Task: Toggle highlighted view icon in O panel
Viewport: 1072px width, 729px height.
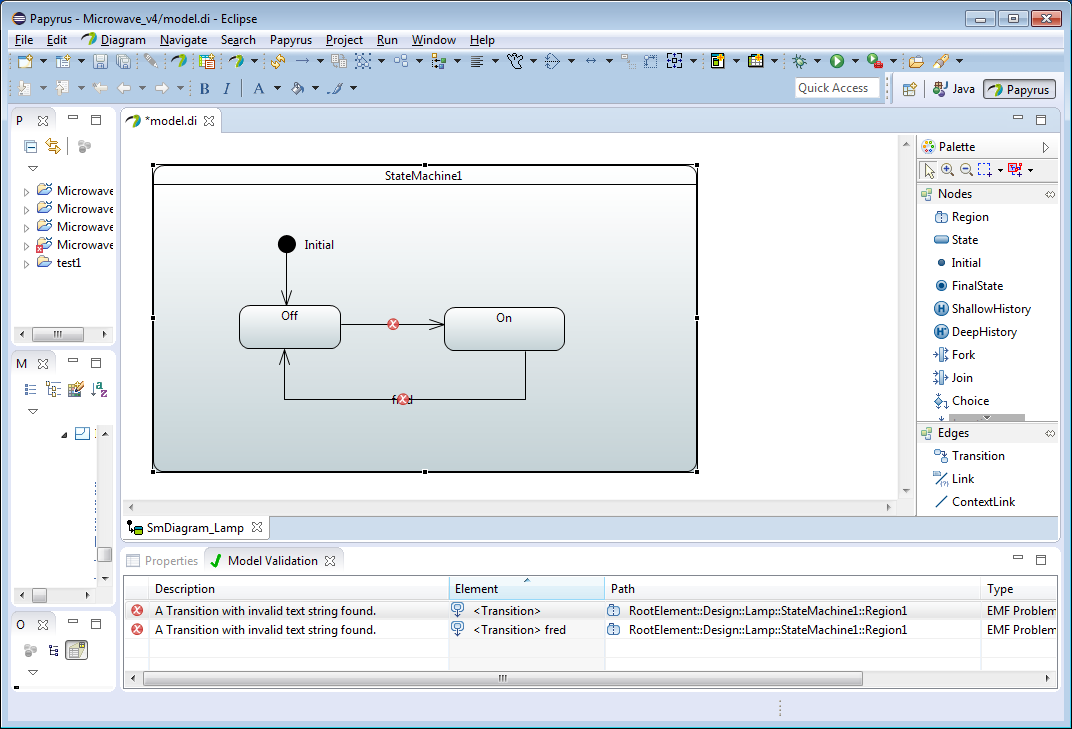Action: (x=77, y=650)
